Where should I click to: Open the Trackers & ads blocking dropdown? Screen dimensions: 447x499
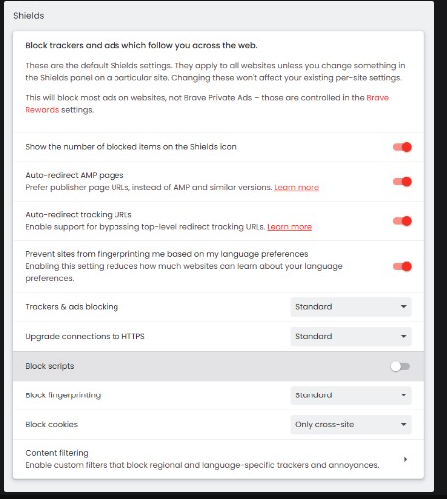[351, 307]
